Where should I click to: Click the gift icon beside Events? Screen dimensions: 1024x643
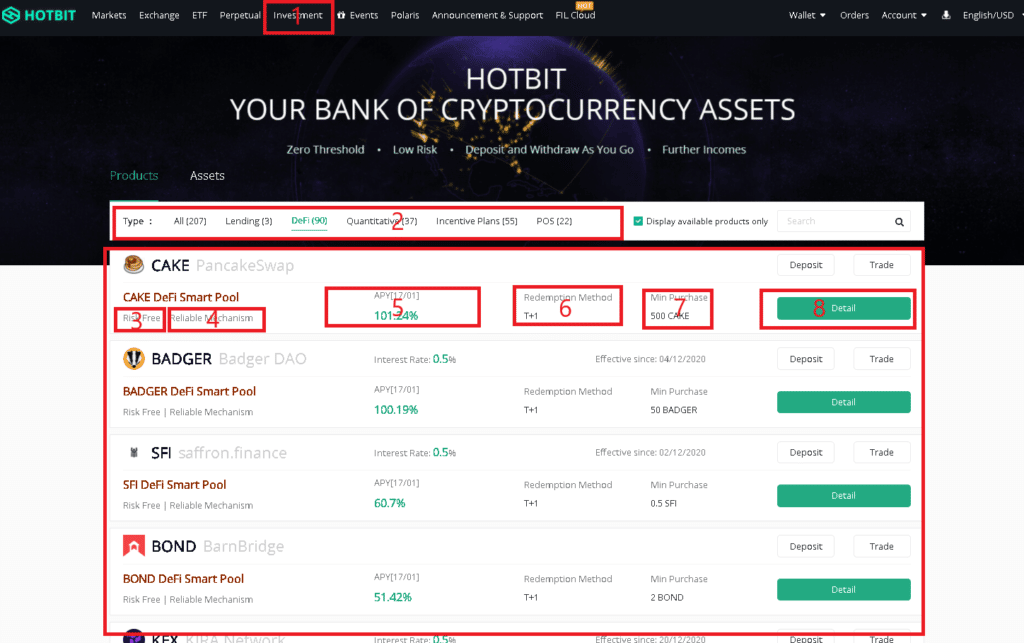coord(341,15)
